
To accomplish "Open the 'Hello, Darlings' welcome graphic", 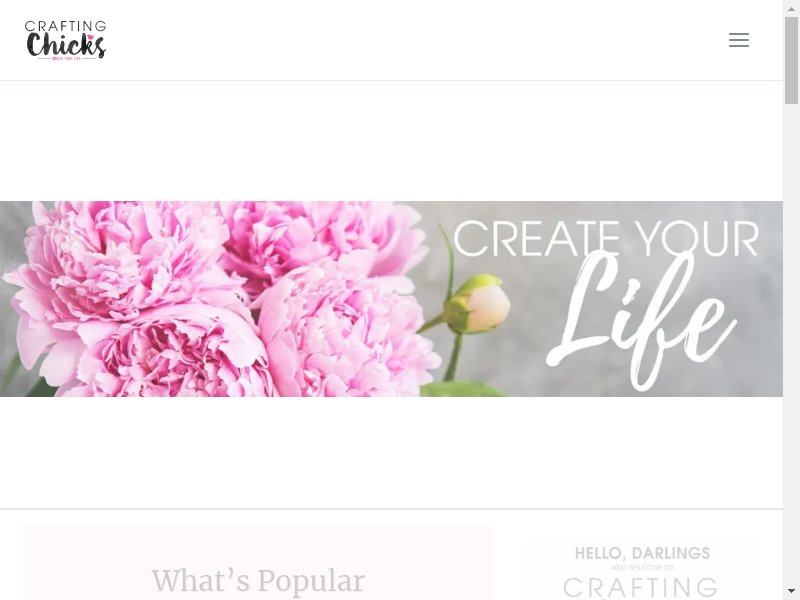I will 642,572.
